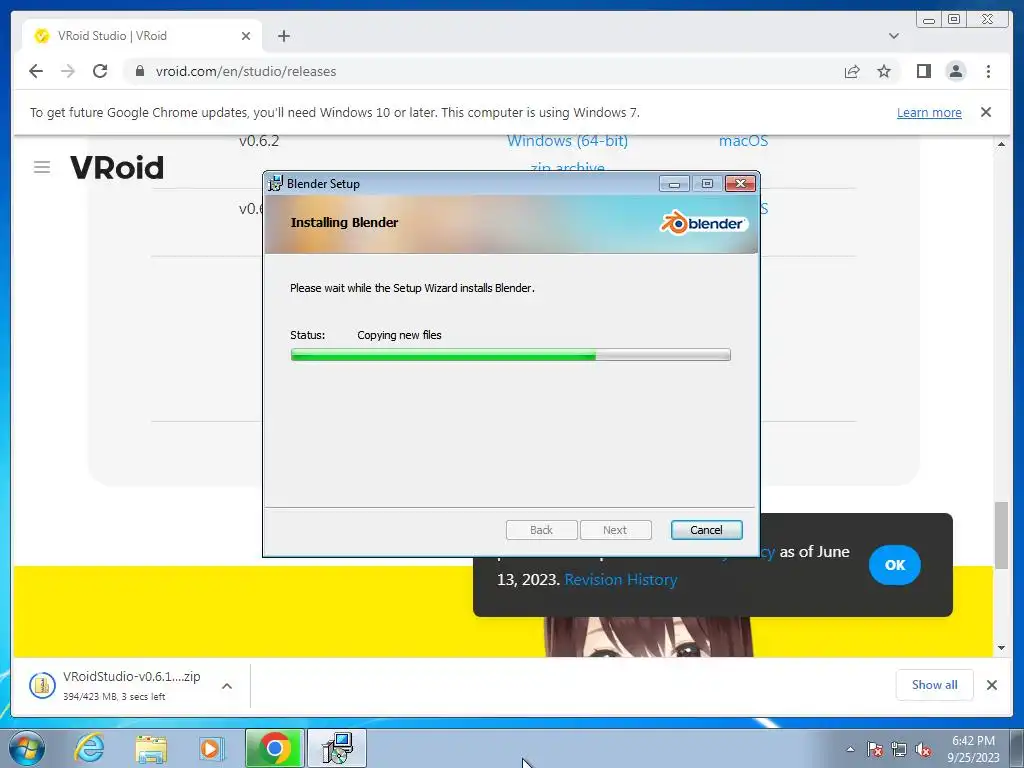Select the VRoid Studio | VRoid tab
The image size is (1024, 768).
click(142, 36)
